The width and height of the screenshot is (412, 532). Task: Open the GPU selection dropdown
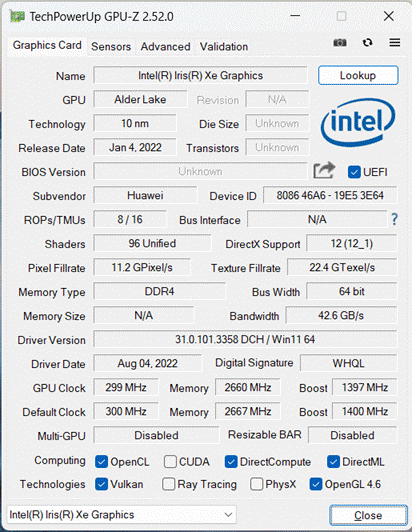click(x=121, y=515)
